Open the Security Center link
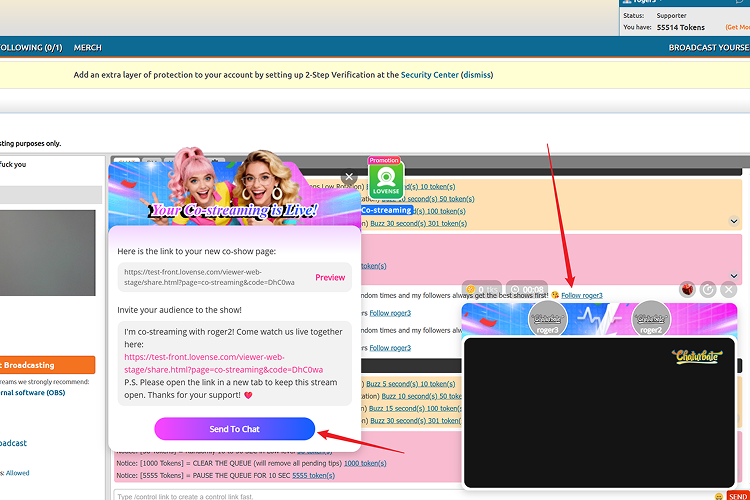This screenshot has height=500, width=750. [429, 75]
